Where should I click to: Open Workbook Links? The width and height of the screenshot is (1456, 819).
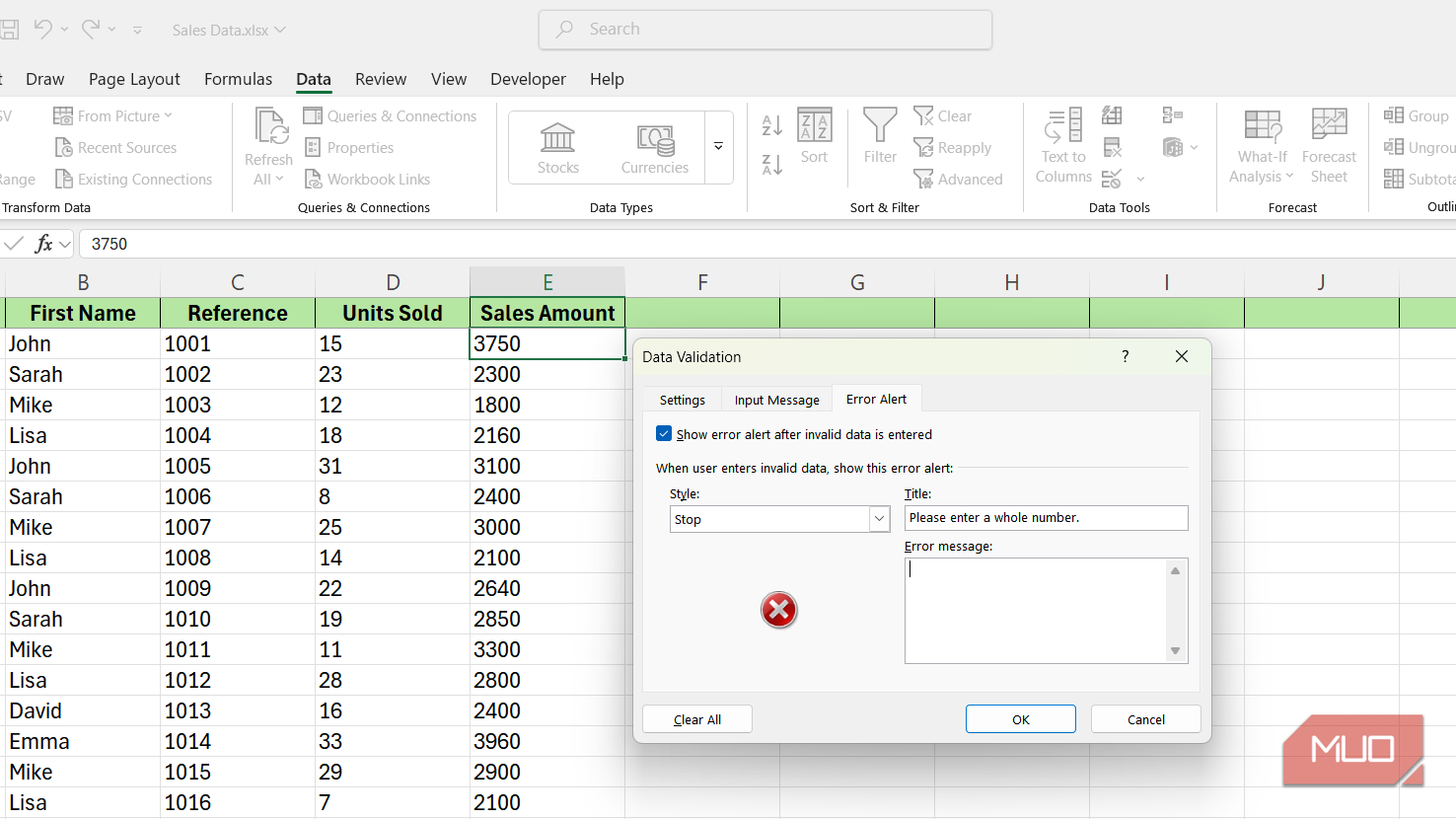(367, 179)
